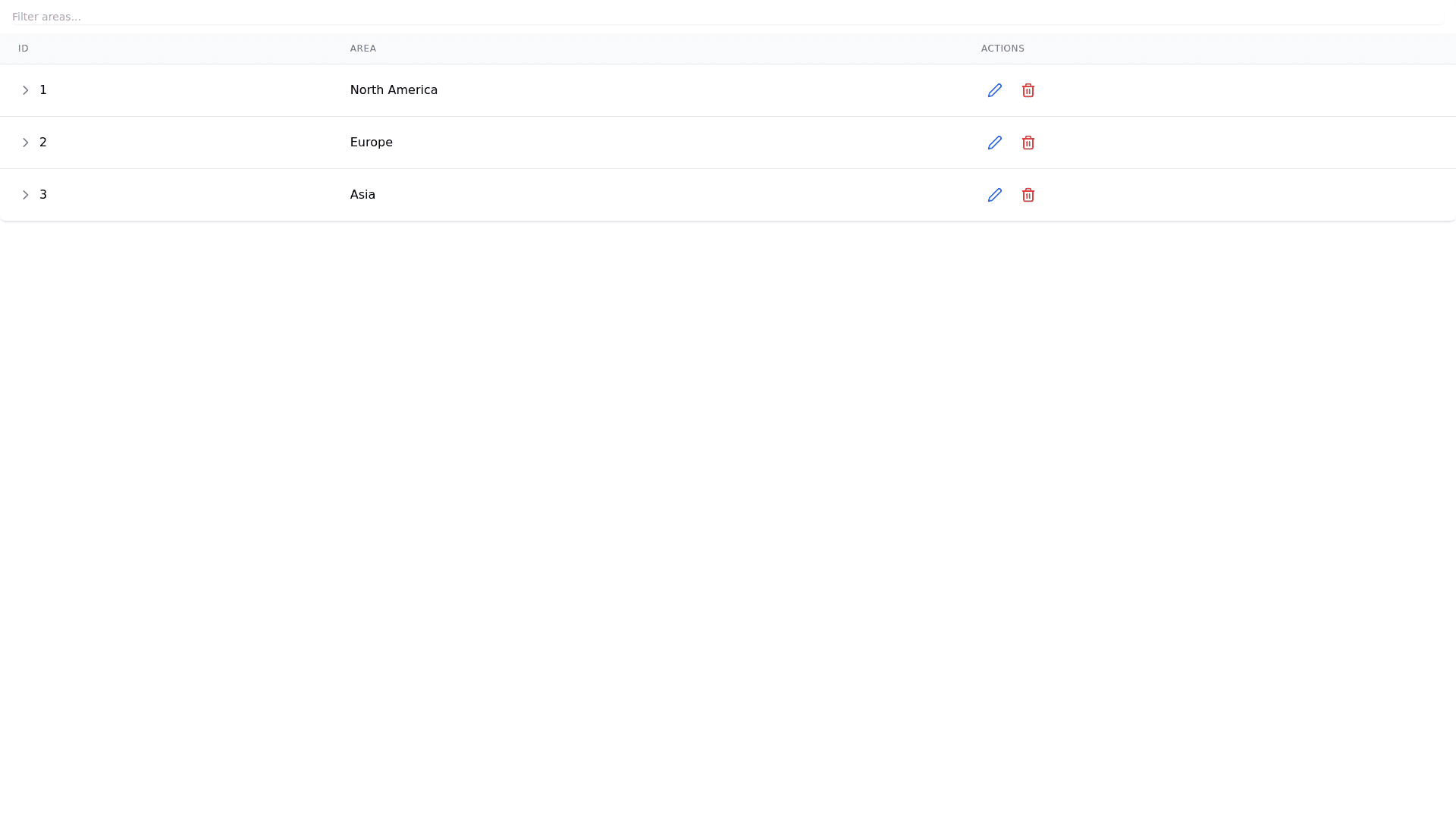The width and height of the screenshot is (1456, 819).
Task: Select the Asia area name
Action: pyautogui.click(x=362, y=195)
